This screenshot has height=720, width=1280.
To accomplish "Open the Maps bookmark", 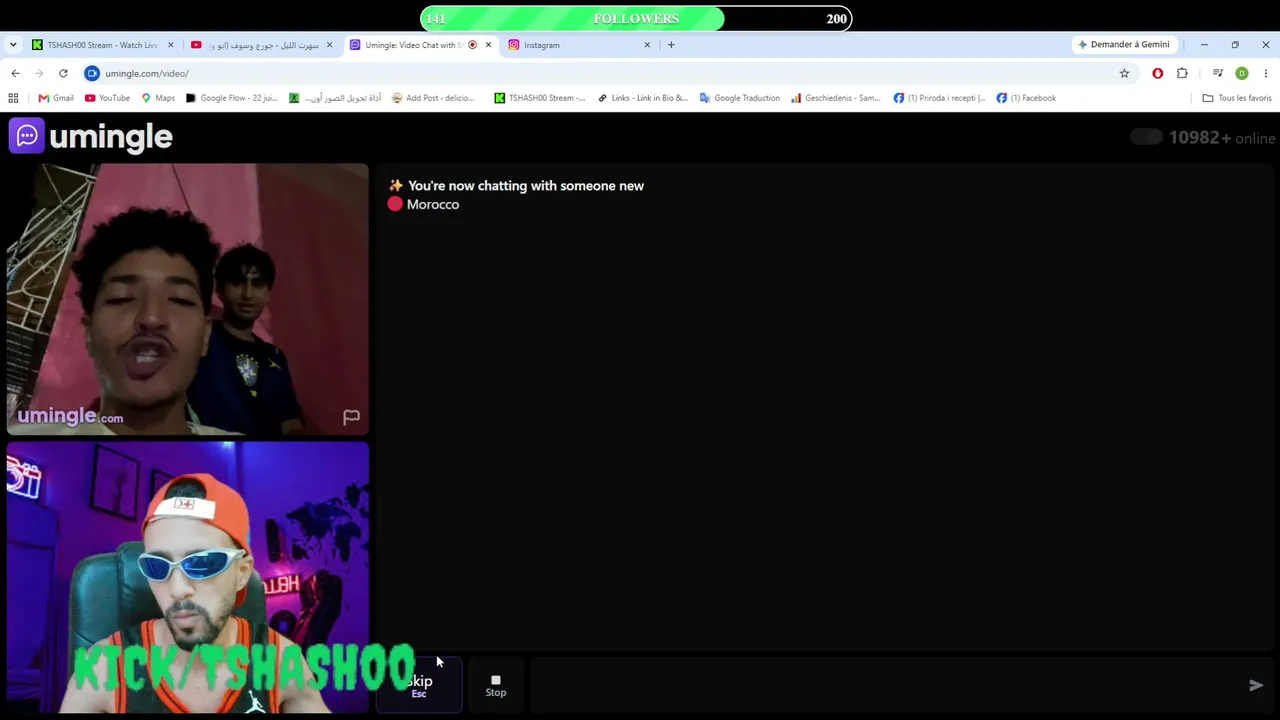I will tap(158, 98).
